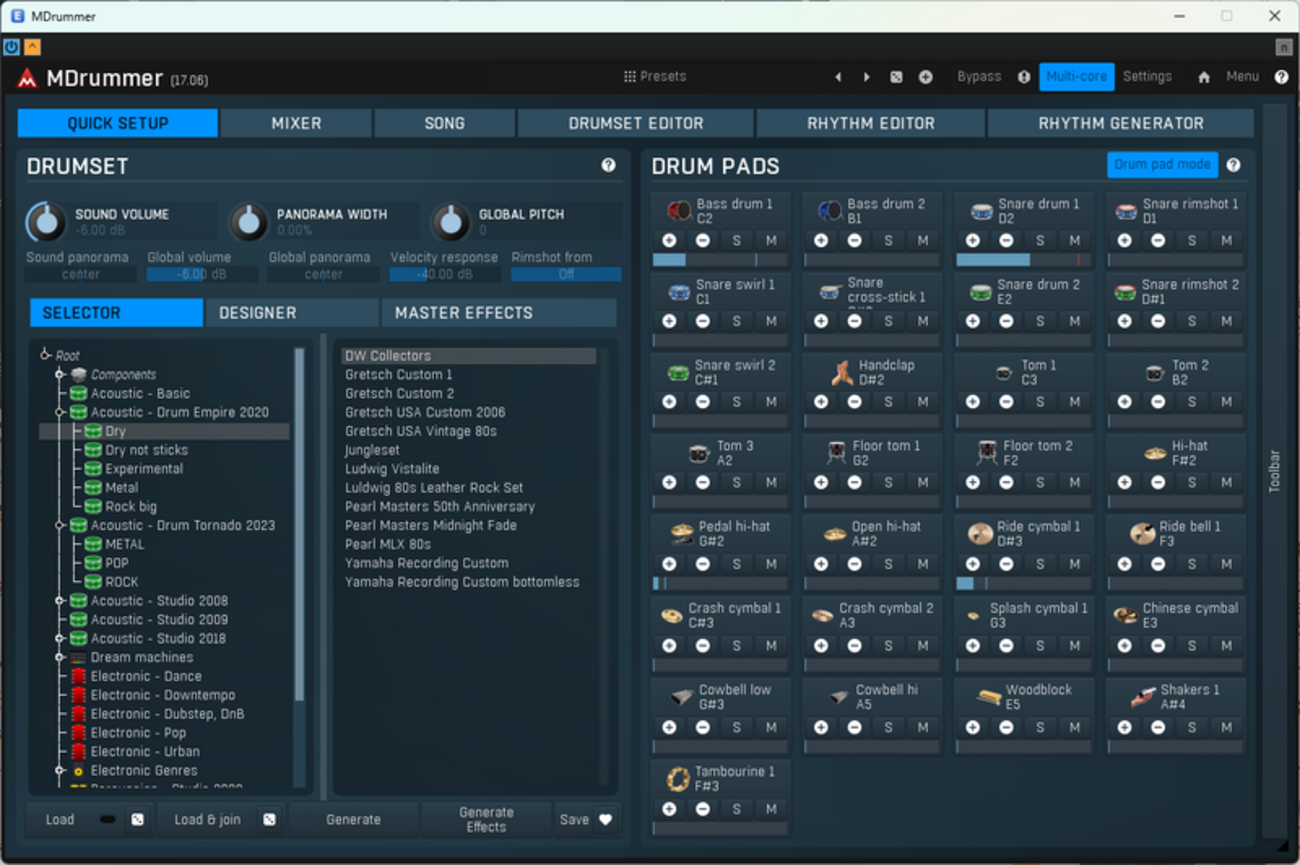Expand the Acoustic - Studio 2008 node

coord(59,601)
